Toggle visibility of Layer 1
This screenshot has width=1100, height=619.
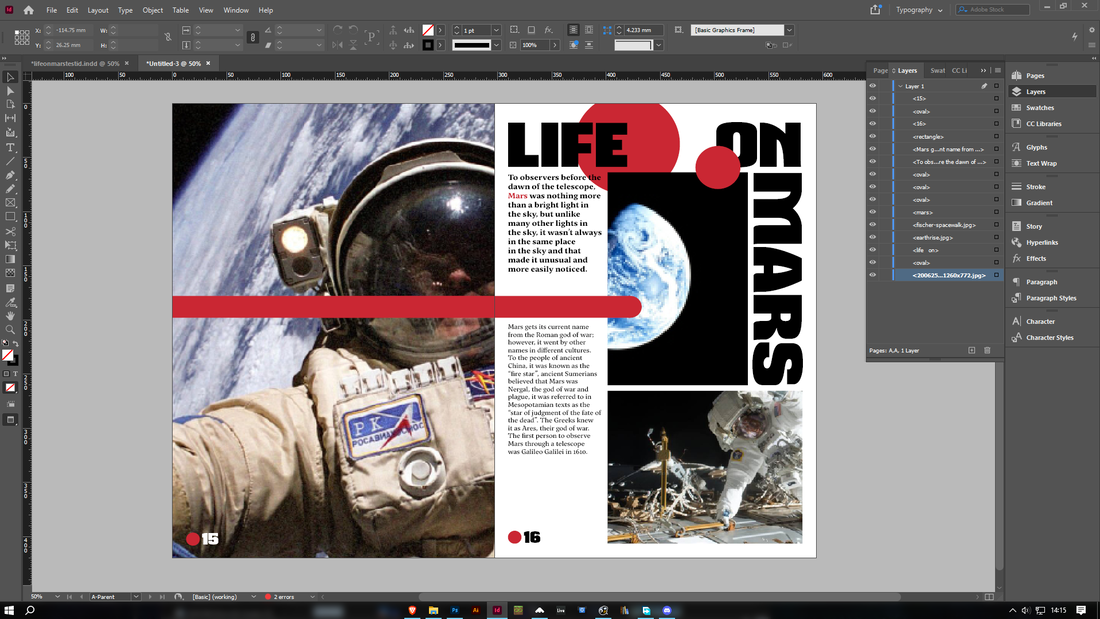873,86
